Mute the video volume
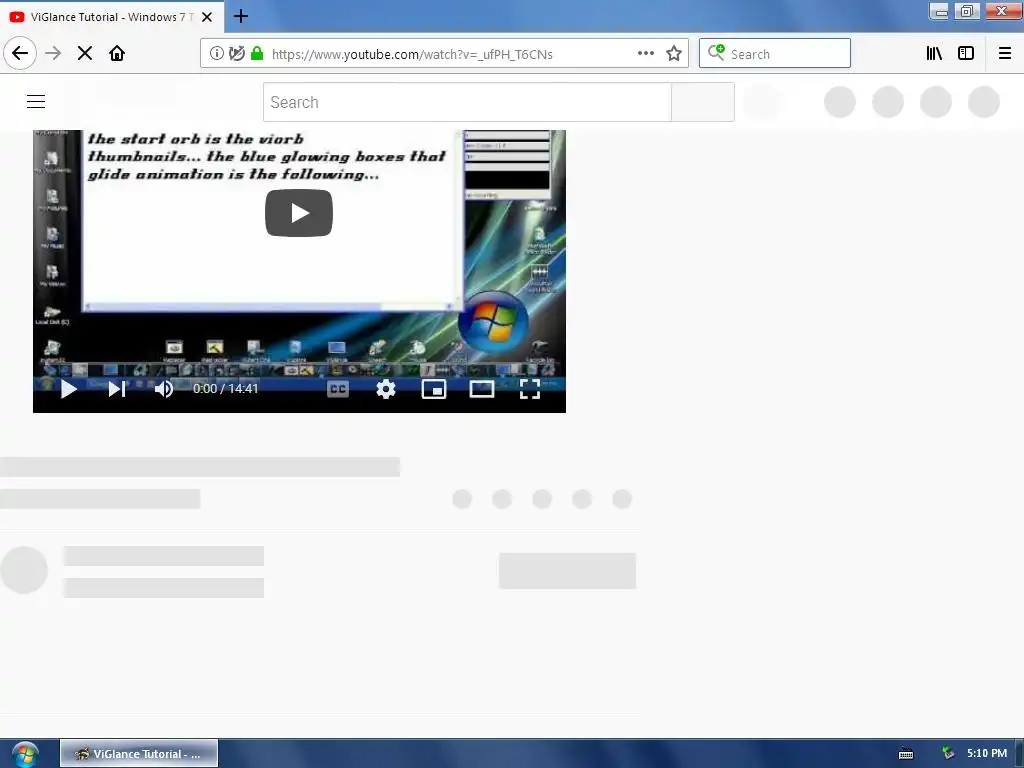 163,389
